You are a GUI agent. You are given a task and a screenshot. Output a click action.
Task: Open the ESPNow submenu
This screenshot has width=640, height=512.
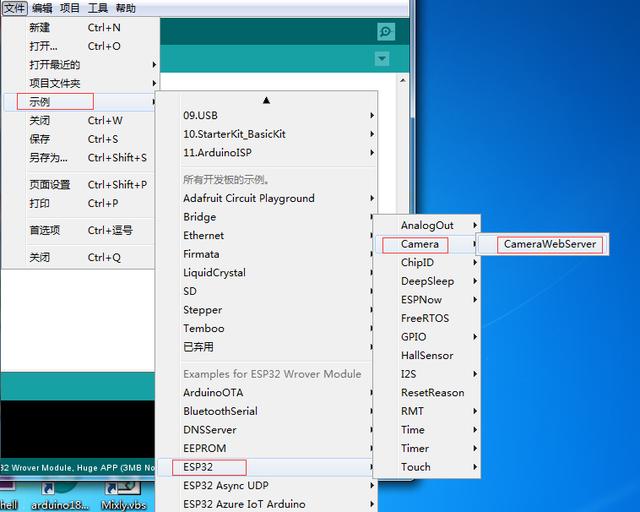[x=427, y=300]
